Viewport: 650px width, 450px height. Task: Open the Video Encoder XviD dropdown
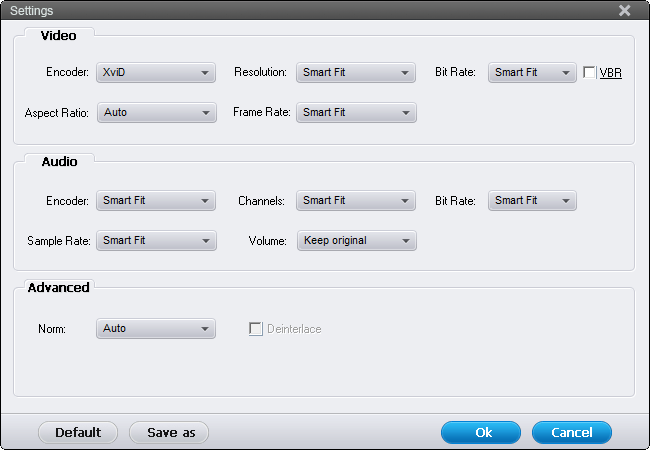click(156, 73)
